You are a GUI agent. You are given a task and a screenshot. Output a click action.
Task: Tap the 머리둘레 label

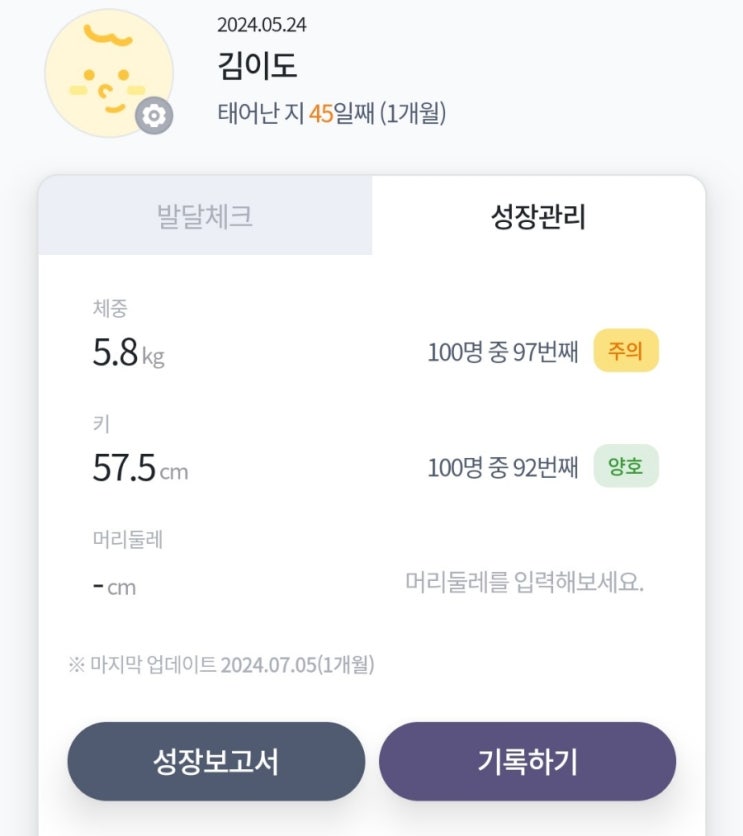[x=128, y=540]
